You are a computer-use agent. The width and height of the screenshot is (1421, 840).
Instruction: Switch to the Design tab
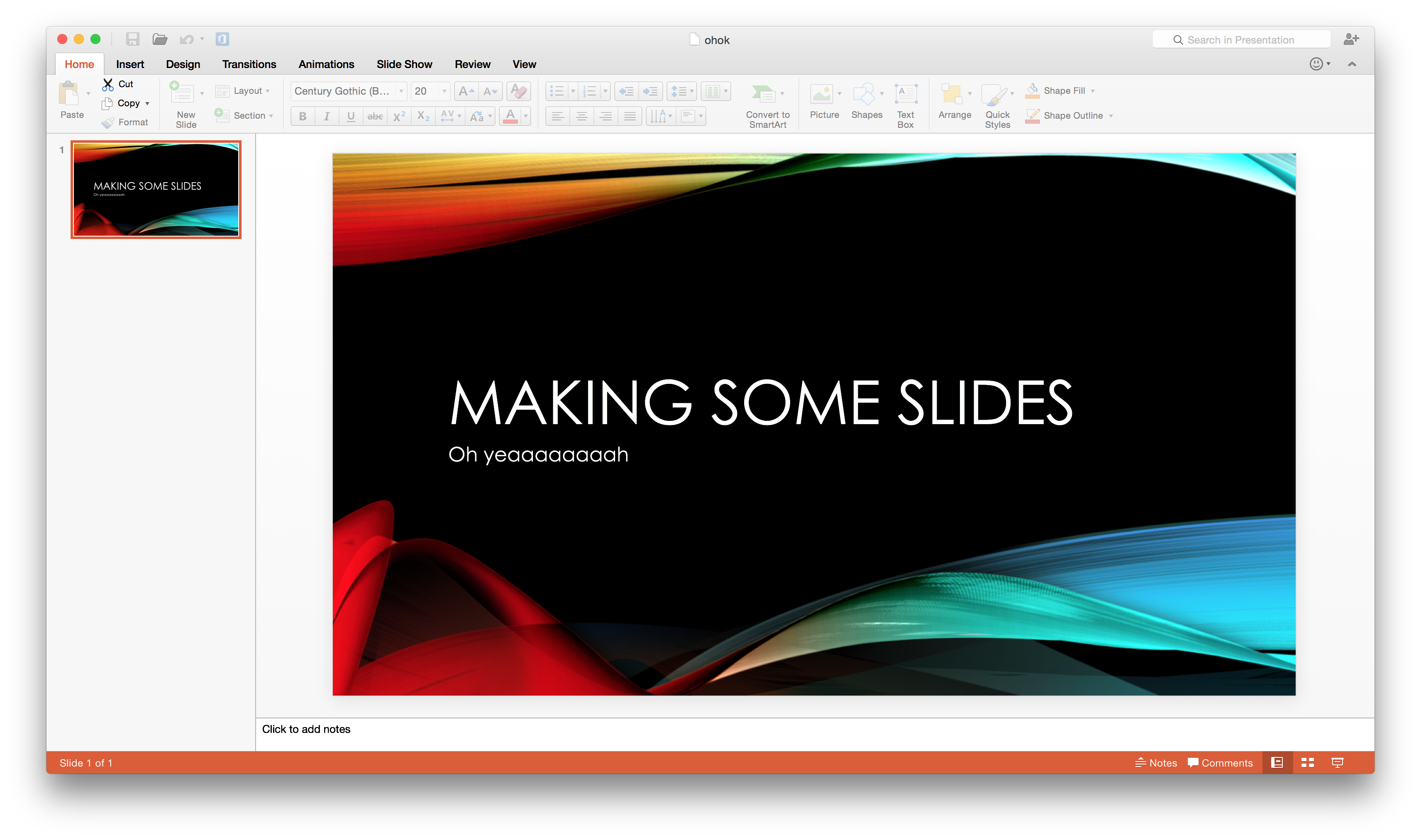[x=183, y=64]
